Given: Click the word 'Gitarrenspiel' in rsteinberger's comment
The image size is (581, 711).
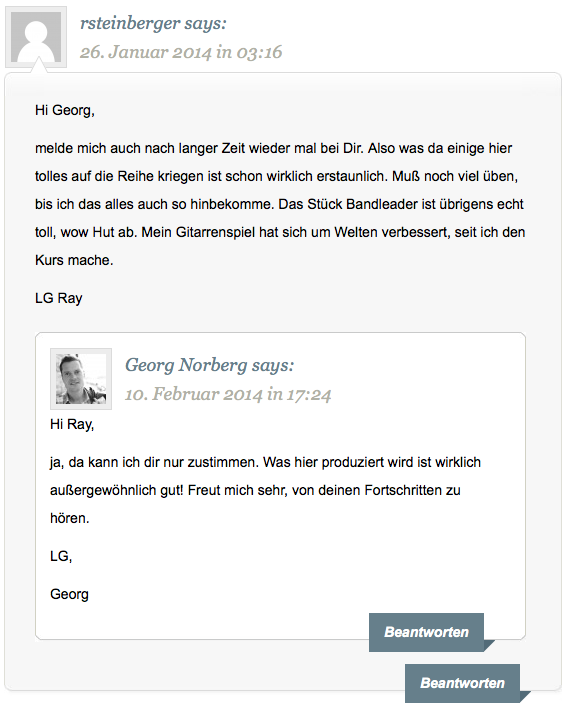Looking at the screenshot, I should (215, 232).
